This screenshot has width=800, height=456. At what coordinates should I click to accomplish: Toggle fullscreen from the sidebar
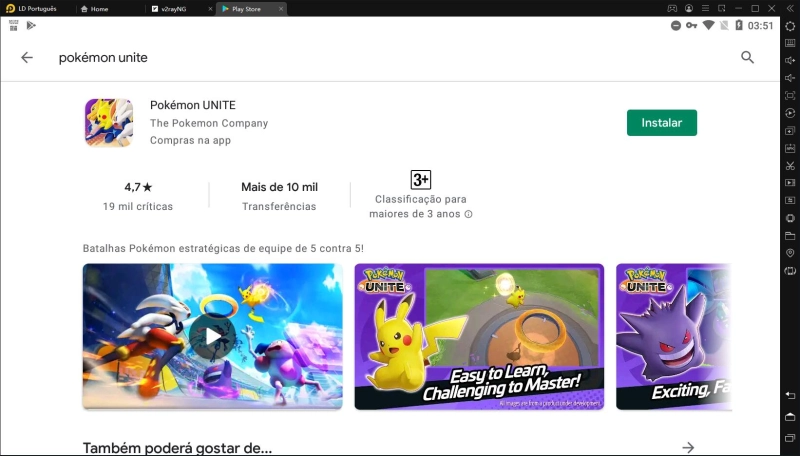[790, 95]
